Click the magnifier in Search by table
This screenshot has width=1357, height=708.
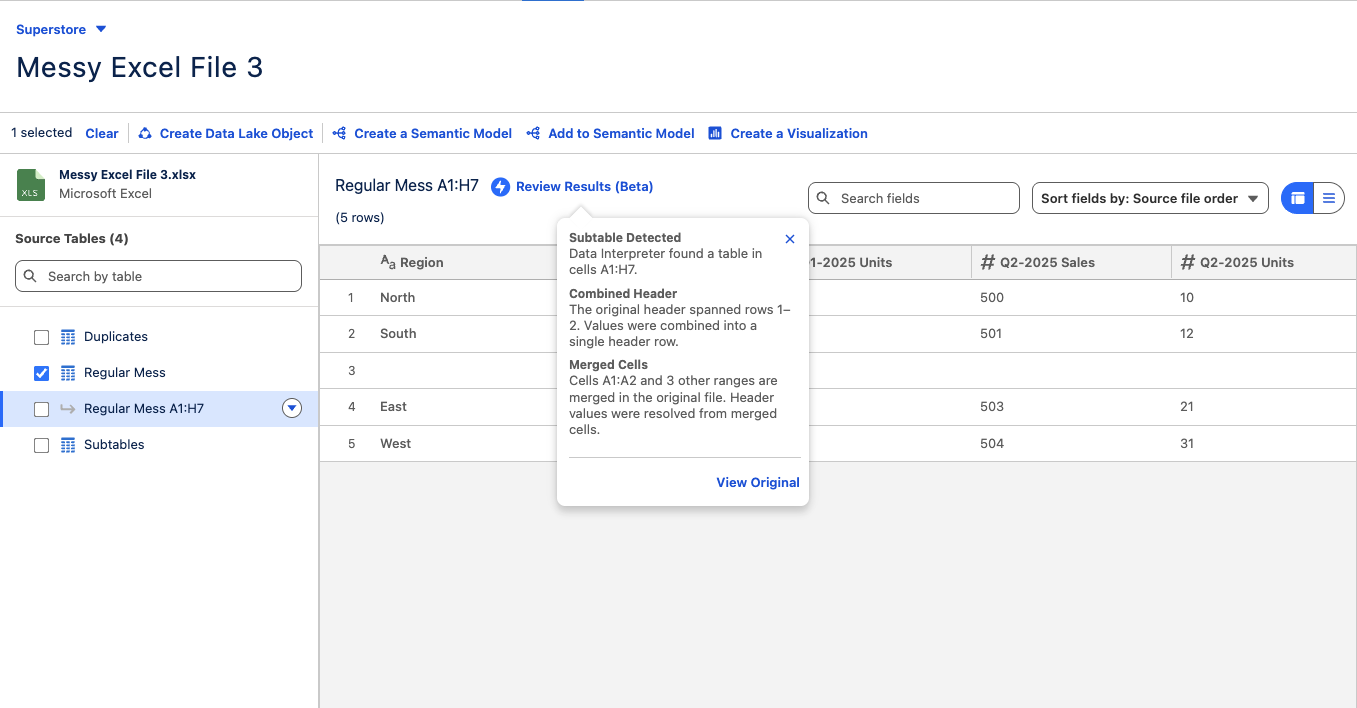coord(30,276)
